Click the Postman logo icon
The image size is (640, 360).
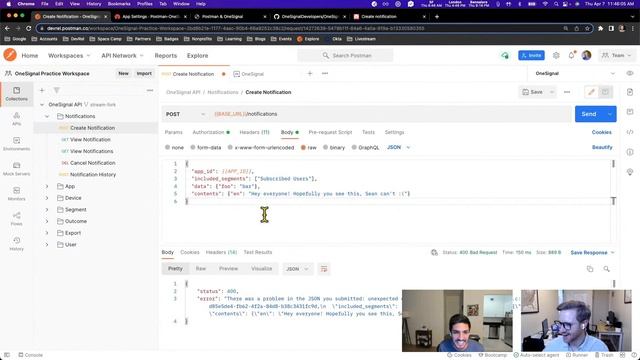tap(10, 55)
